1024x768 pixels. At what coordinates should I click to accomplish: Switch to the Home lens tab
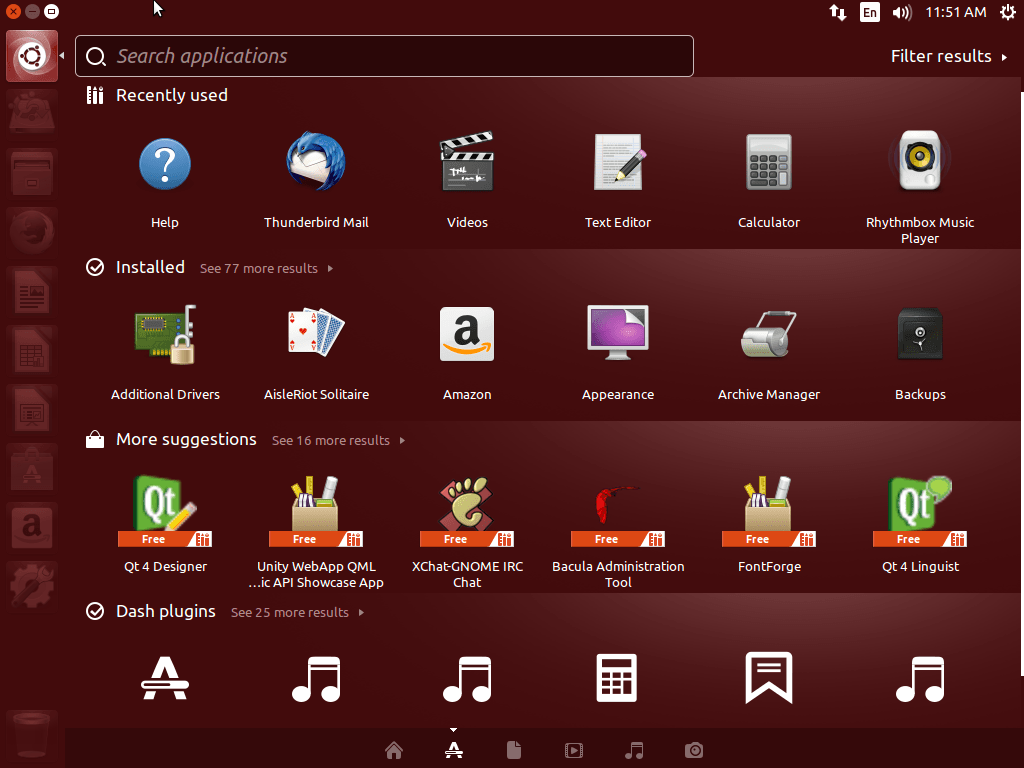394,750
